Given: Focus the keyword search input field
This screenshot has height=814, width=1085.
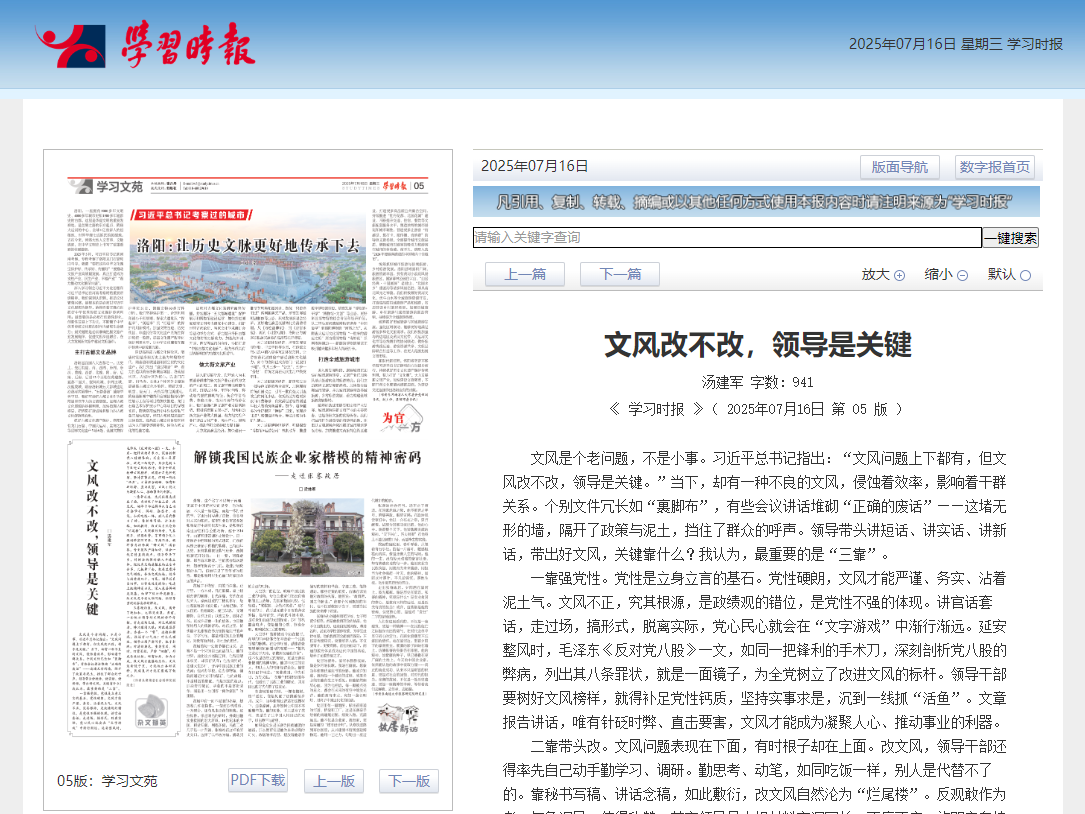Looking at the screenshot, I should [x=727, y=237].
